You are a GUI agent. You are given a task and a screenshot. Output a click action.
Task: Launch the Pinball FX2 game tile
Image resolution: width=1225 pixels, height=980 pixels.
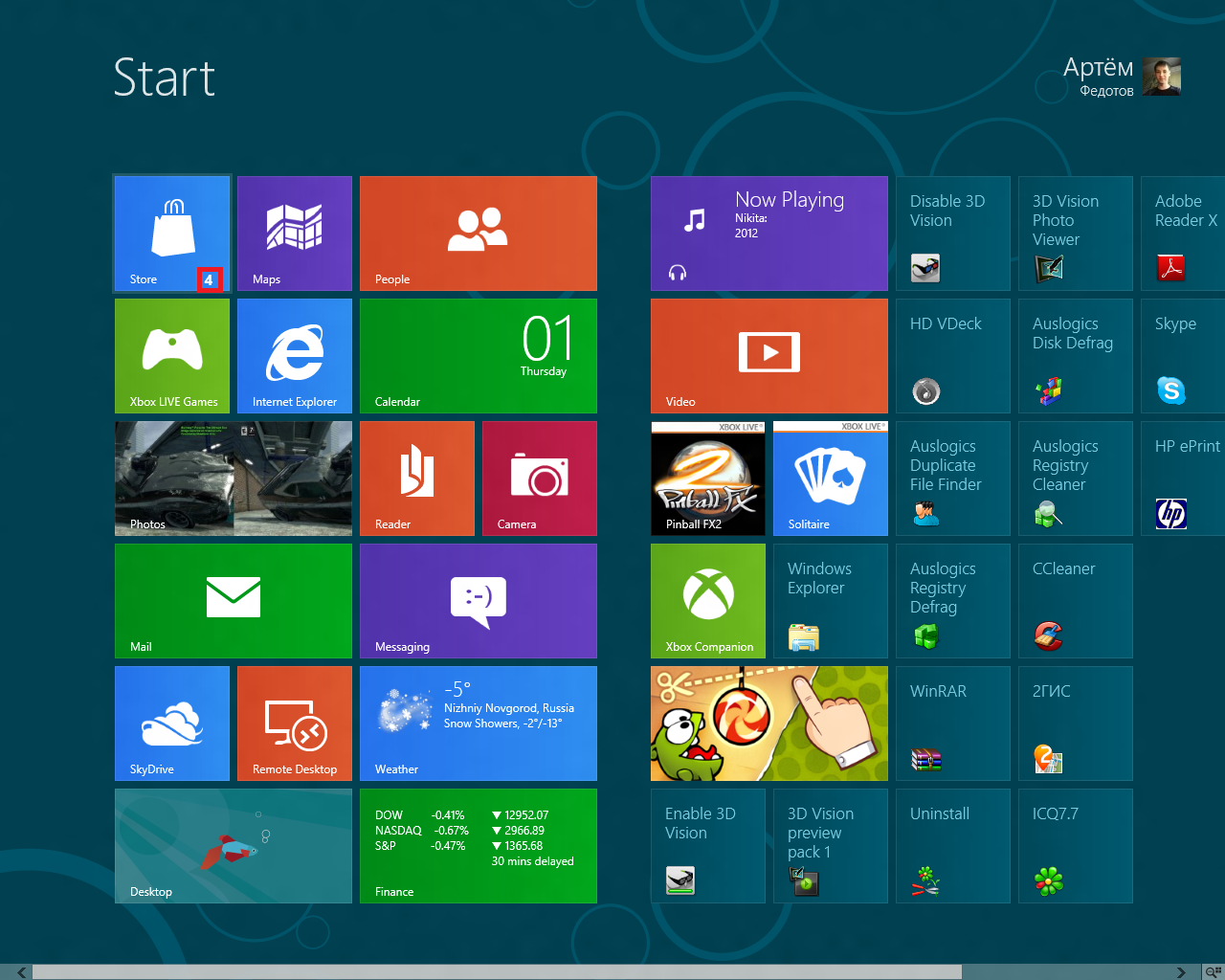(x=708, y=479)
